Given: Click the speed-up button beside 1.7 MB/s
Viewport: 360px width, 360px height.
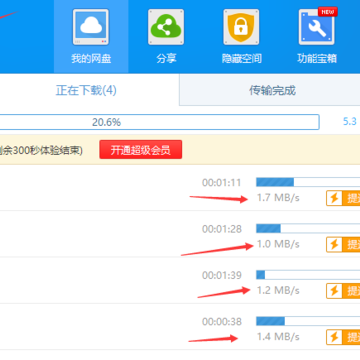Looking at the screenshot, I should [x=343, y=198].
